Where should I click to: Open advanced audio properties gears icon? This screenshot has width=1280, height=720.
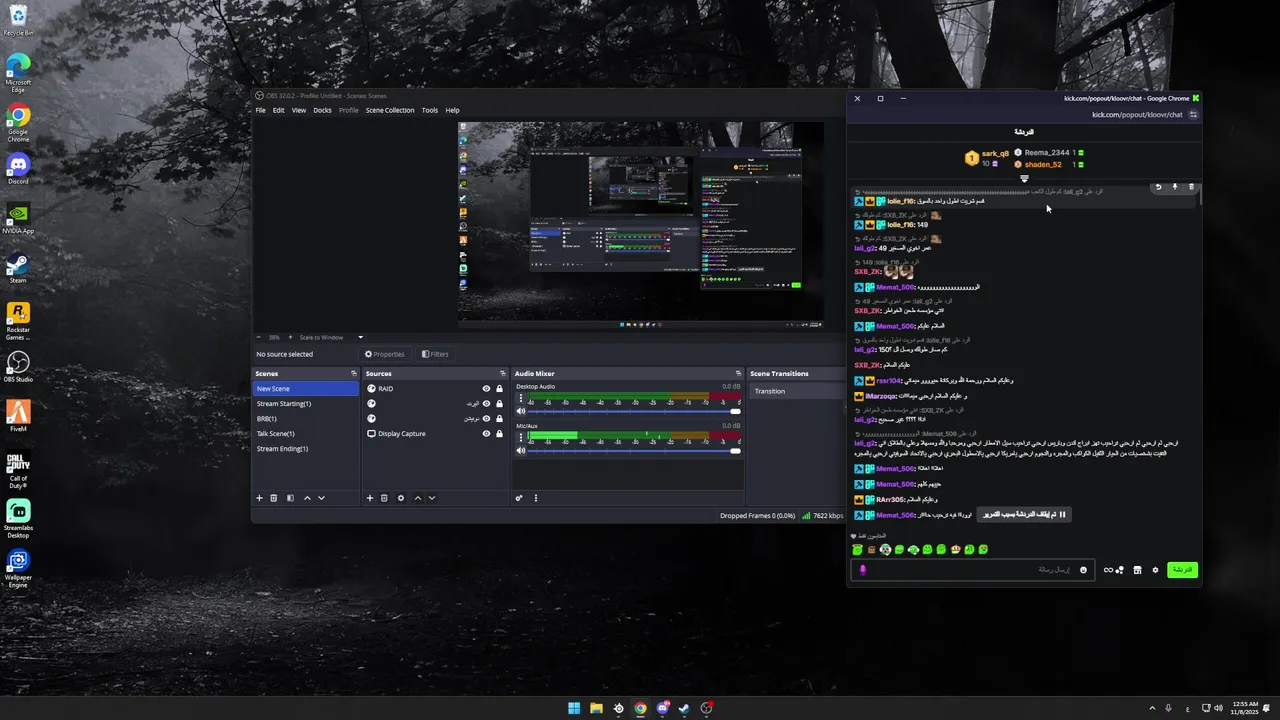point(519,498)
